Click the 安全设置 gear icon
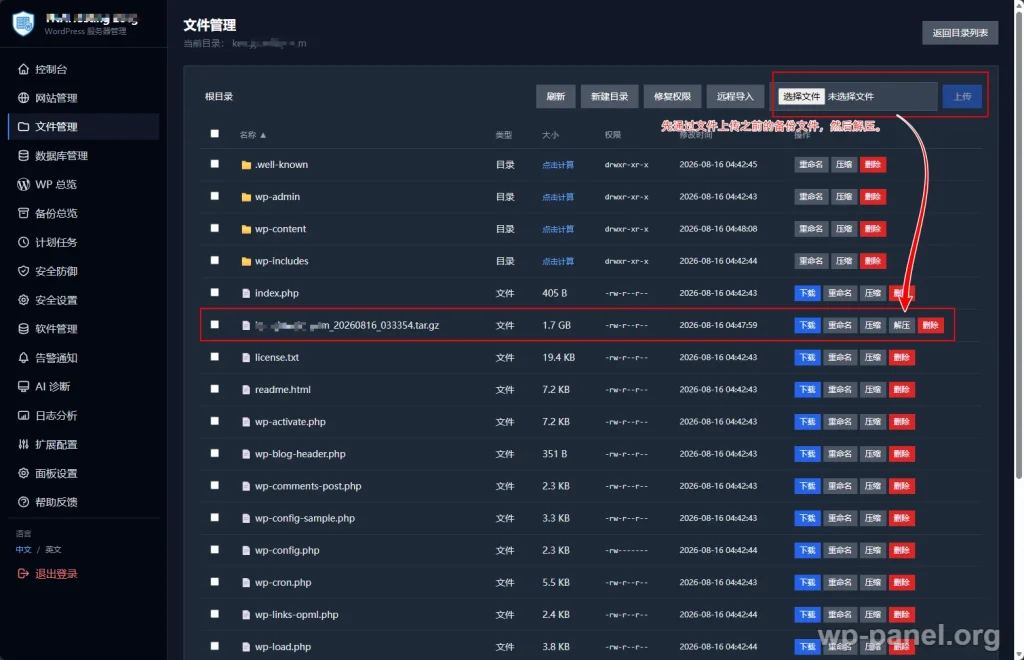The height and width of the screenshot is (660, 1024). tap(24, 300)
